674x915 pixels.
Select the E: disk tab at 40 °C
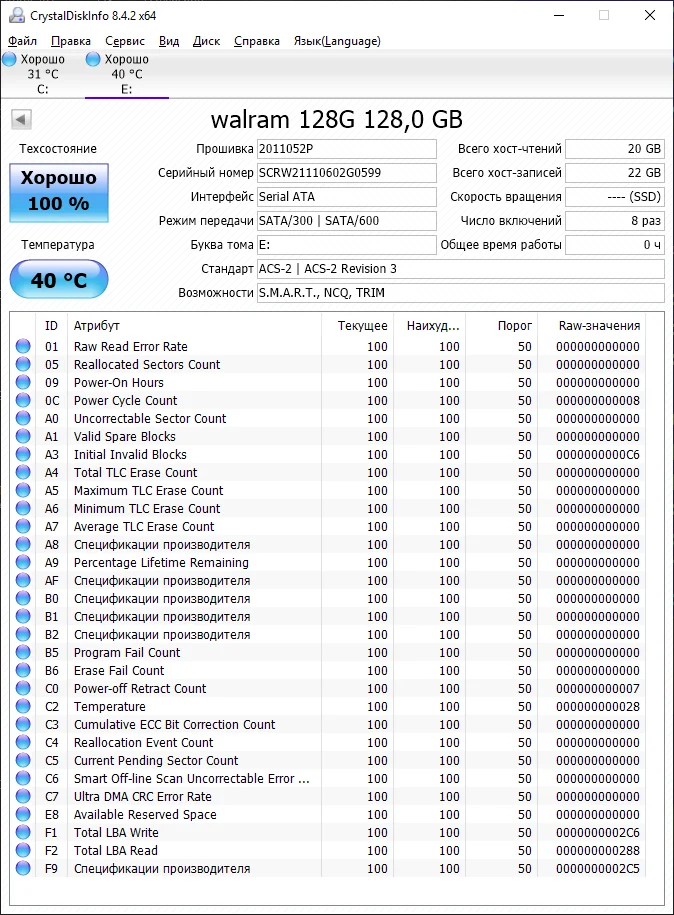click(126, 74)
